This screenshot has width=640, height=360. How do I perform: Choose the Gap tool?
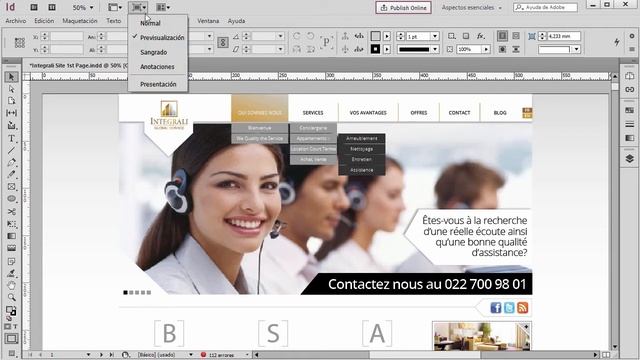11,113
